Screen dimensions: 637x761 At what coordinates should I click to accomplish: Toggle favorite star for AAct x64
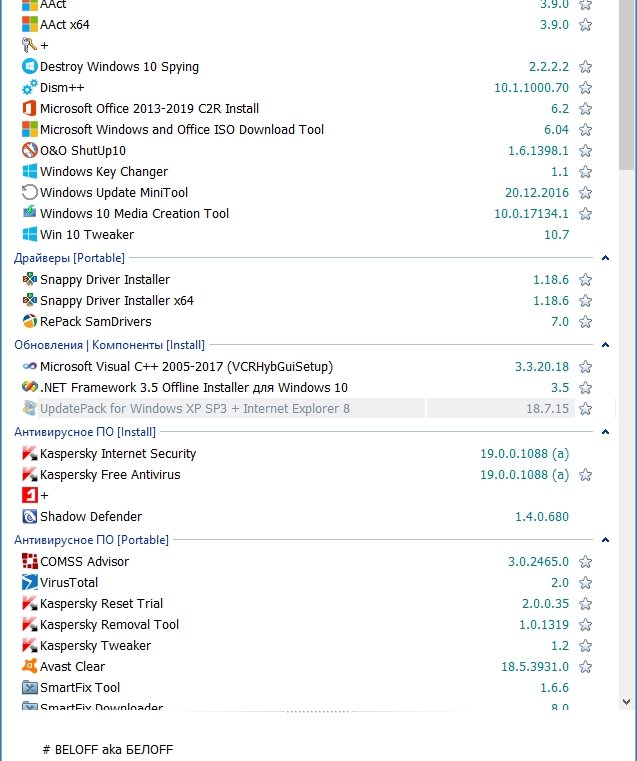coord(586,24)
